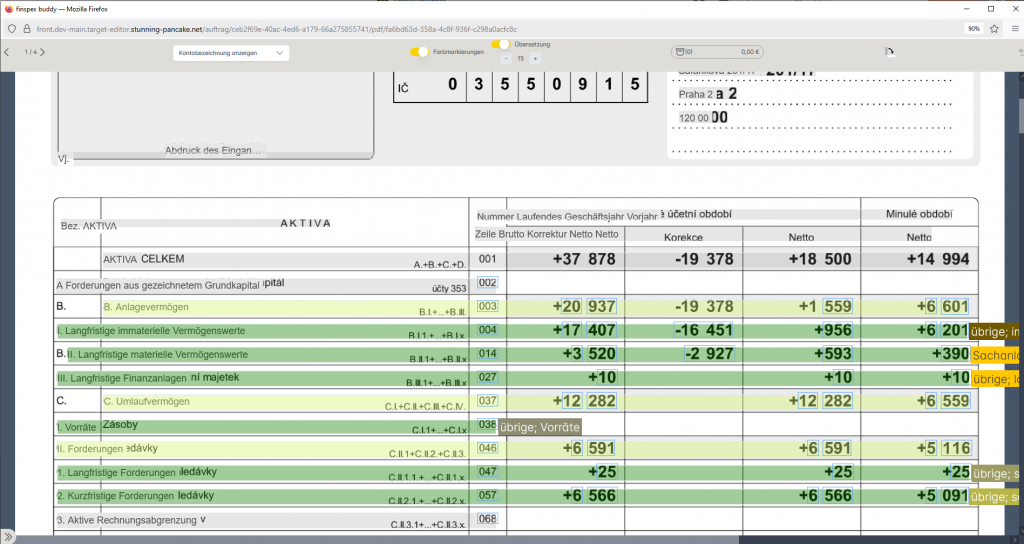Toggle the Übersetzung switch

[x=500, y=44]
